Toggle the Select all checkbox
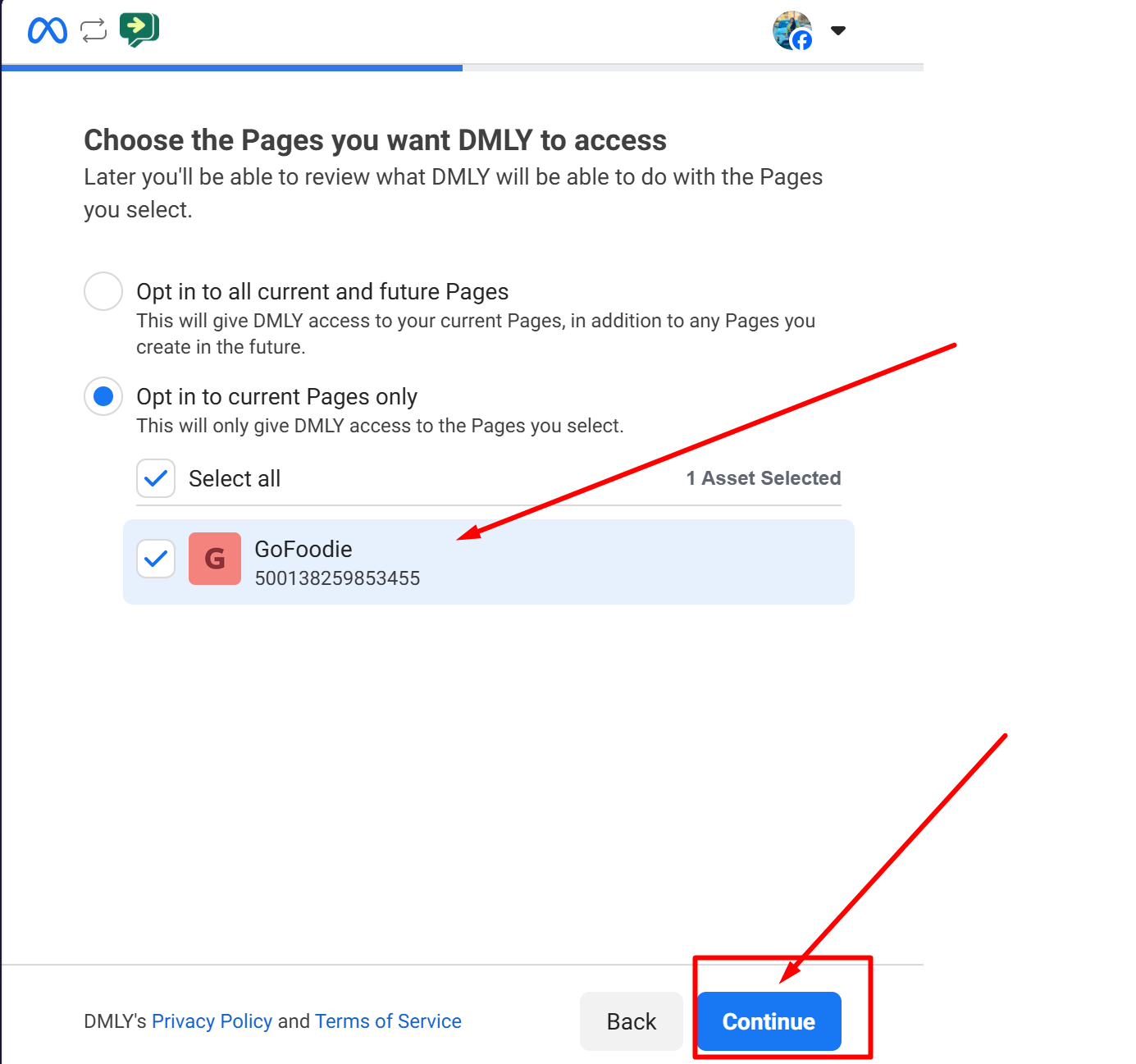Screen dimensions: 1136x1064 156,478
